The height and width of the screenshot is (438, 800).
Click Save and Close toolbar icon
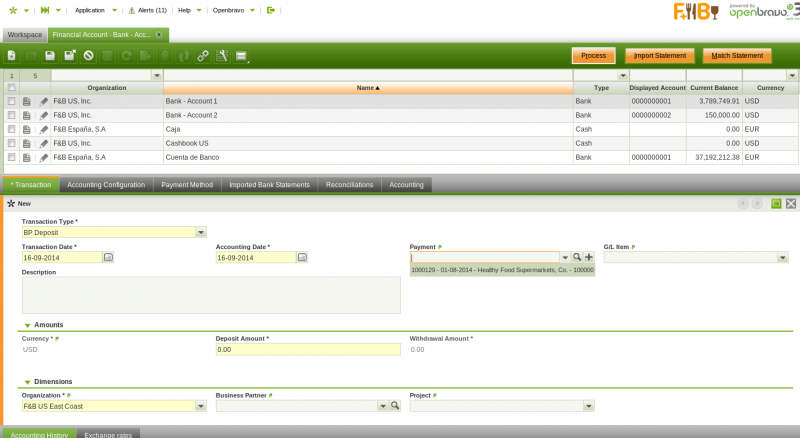pyautogui.click(x=69, y=56)
